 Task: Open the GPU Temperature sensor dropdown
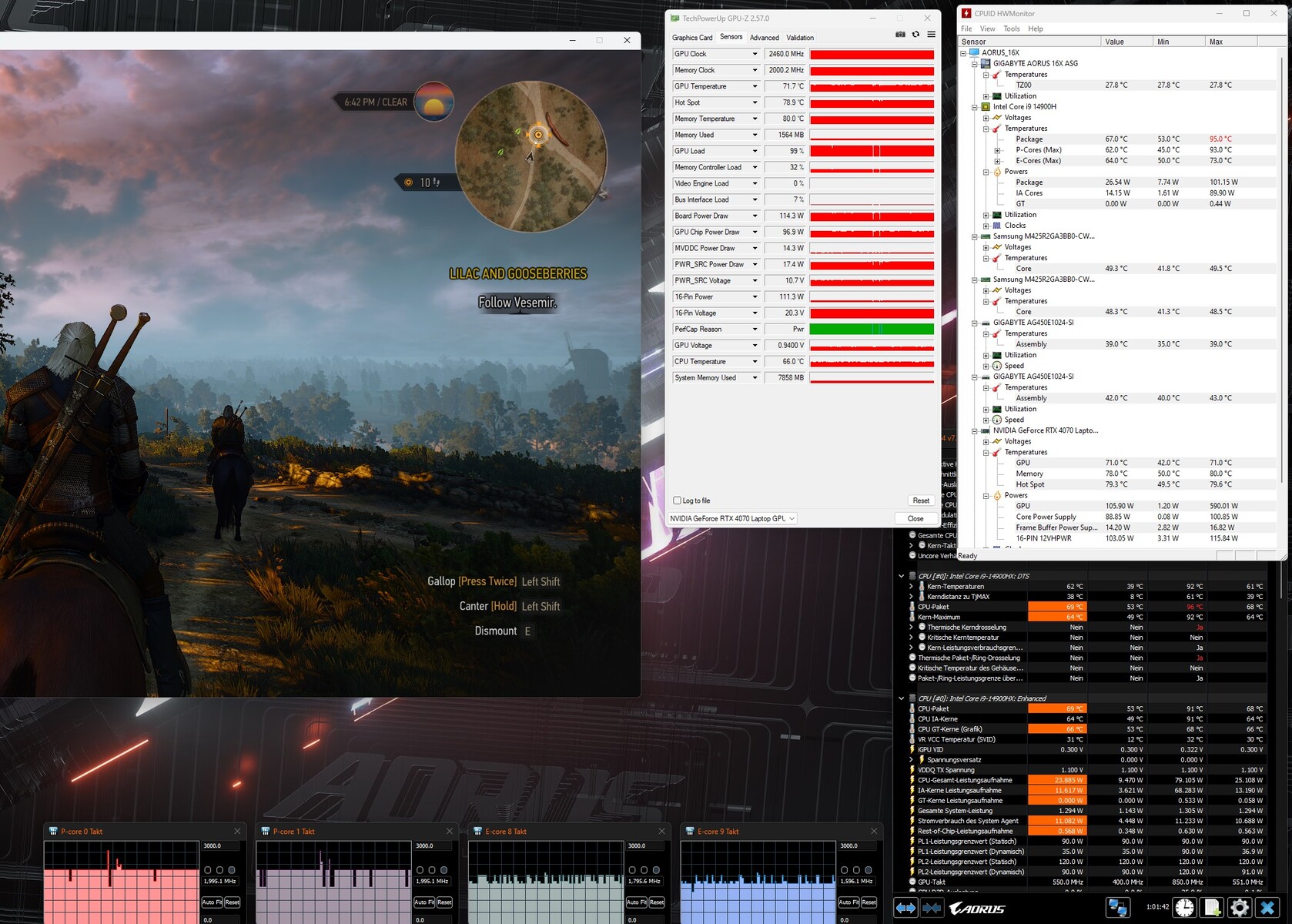755,86
